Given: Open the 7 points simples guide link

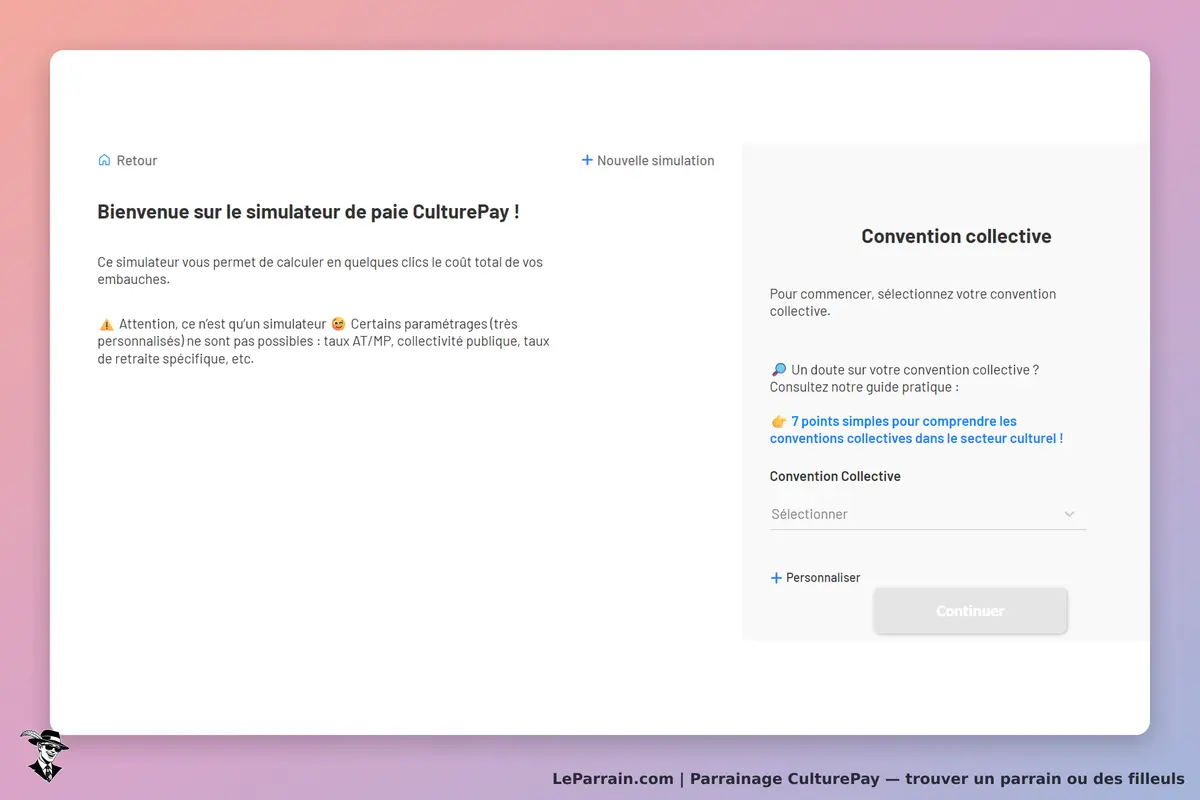Looking at the screenshot, I should tap(916, 430).
